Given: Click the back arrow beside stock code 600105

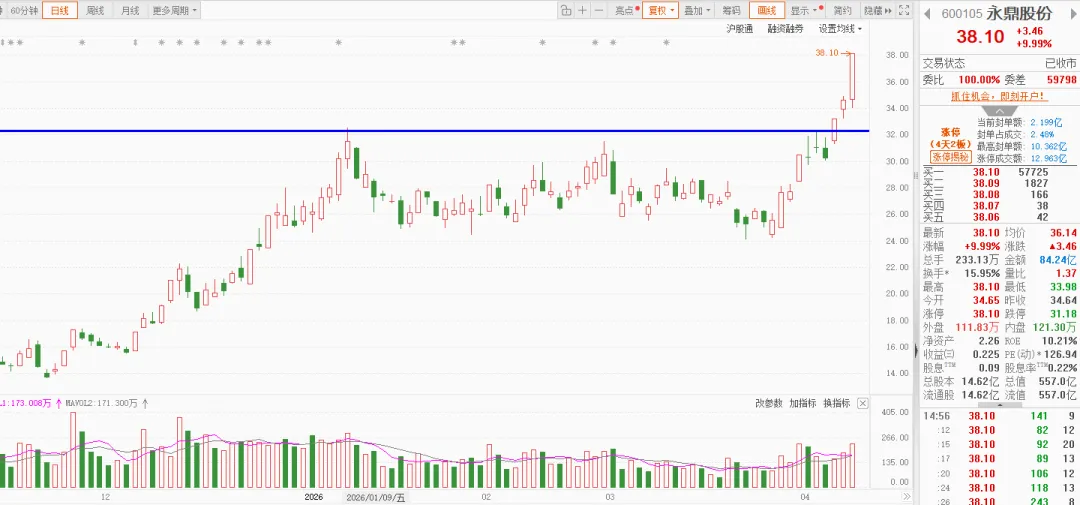Looking at the screenshot, I should [927, 13].
